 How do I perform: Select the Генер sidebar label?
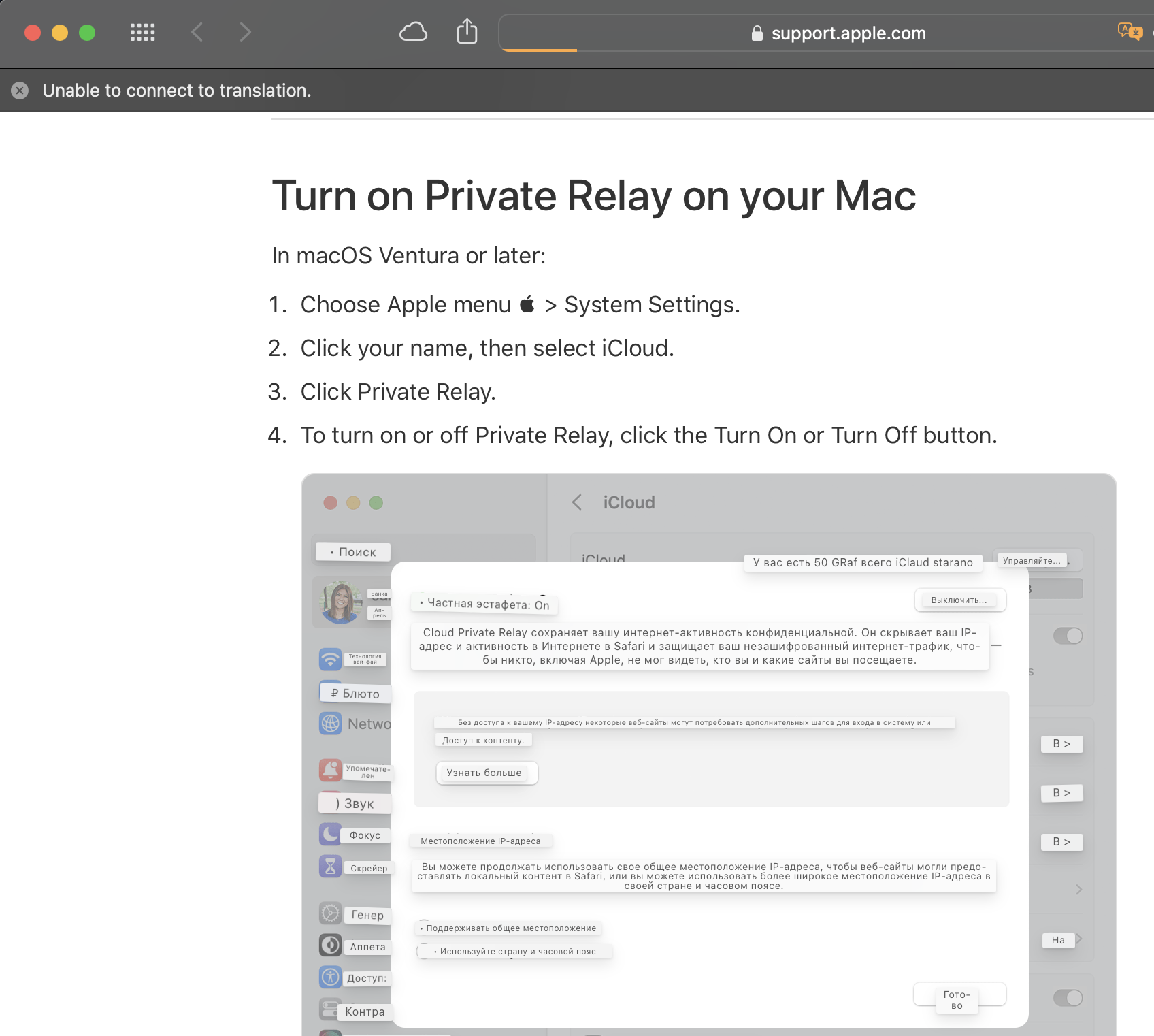367,916
